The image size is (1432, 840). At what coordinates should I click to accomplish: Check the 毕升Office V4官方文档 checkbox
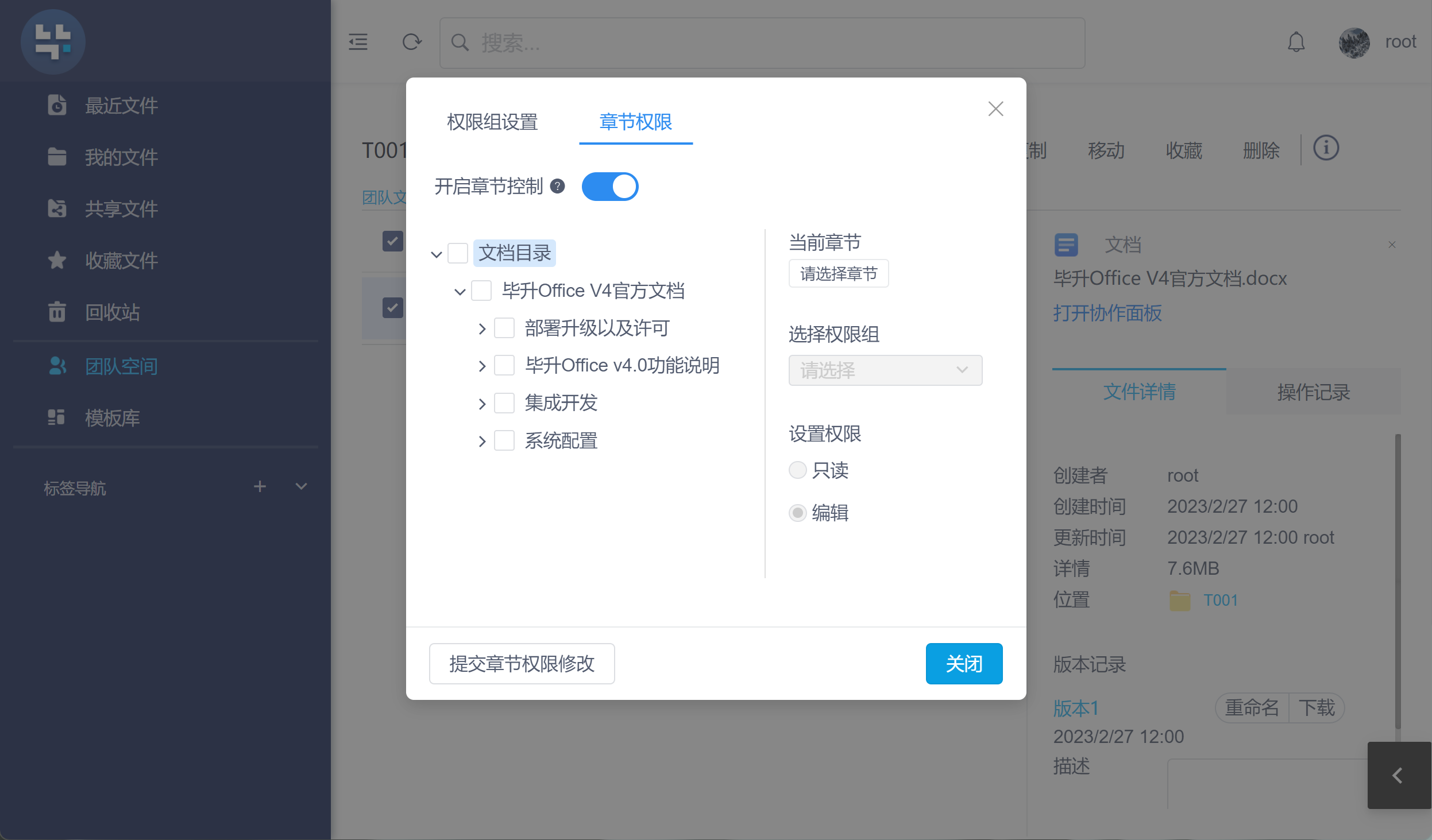tap(481, 291)
